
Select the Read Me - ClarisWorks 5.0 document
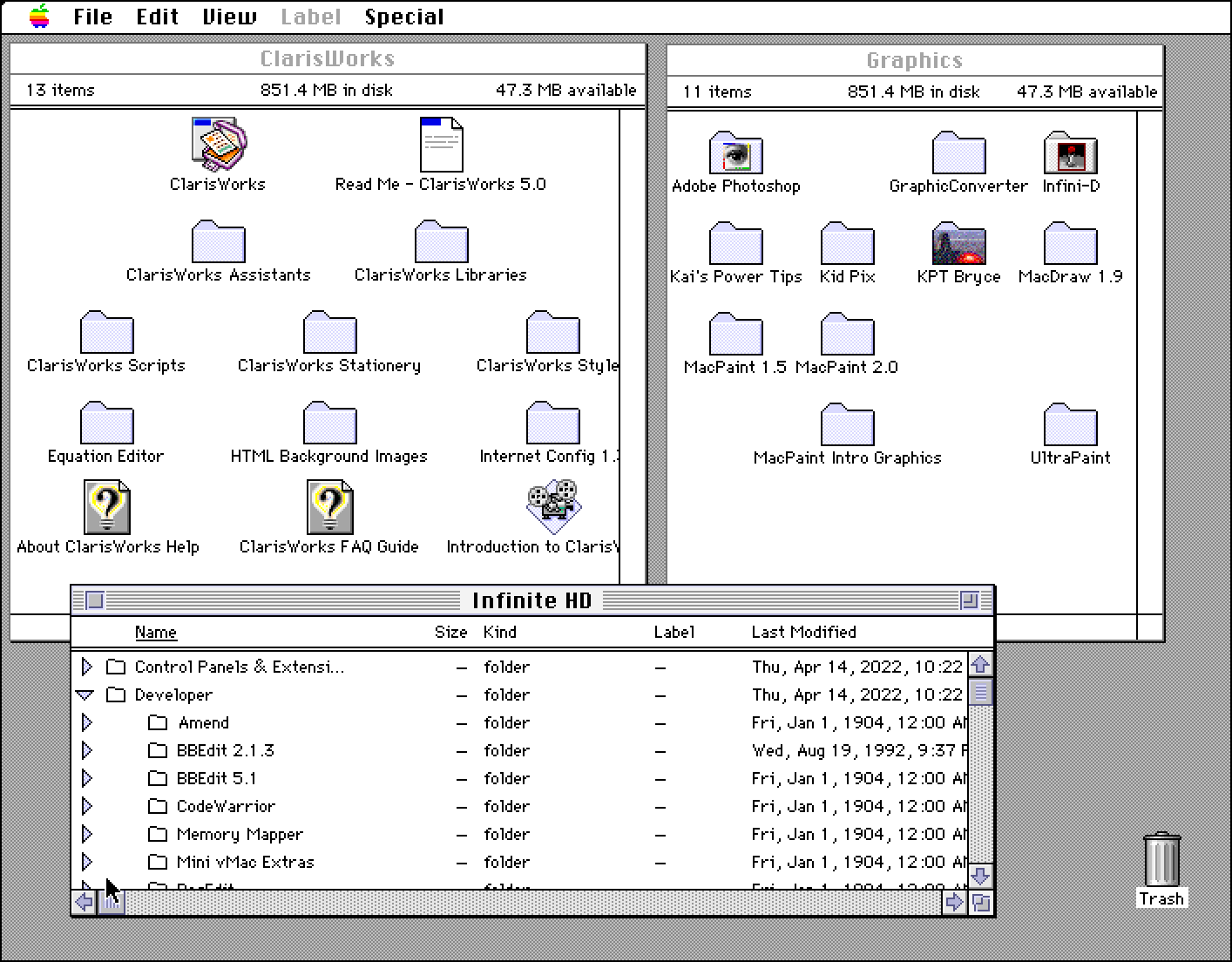[x=441, y=146]
